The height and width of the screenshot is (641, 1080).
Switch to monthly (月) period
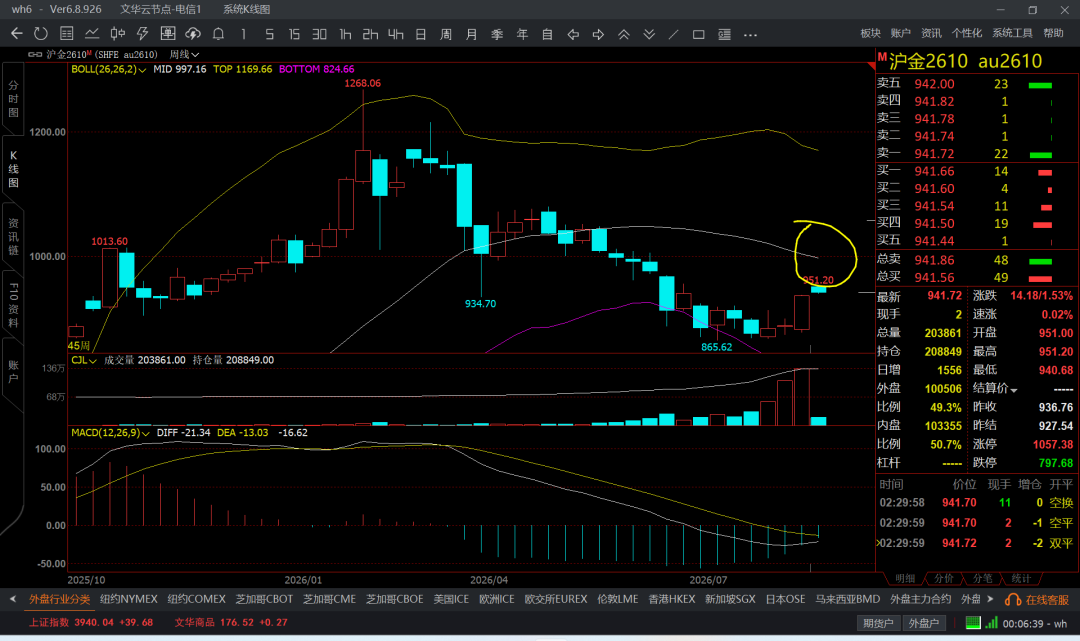point(471,34)
